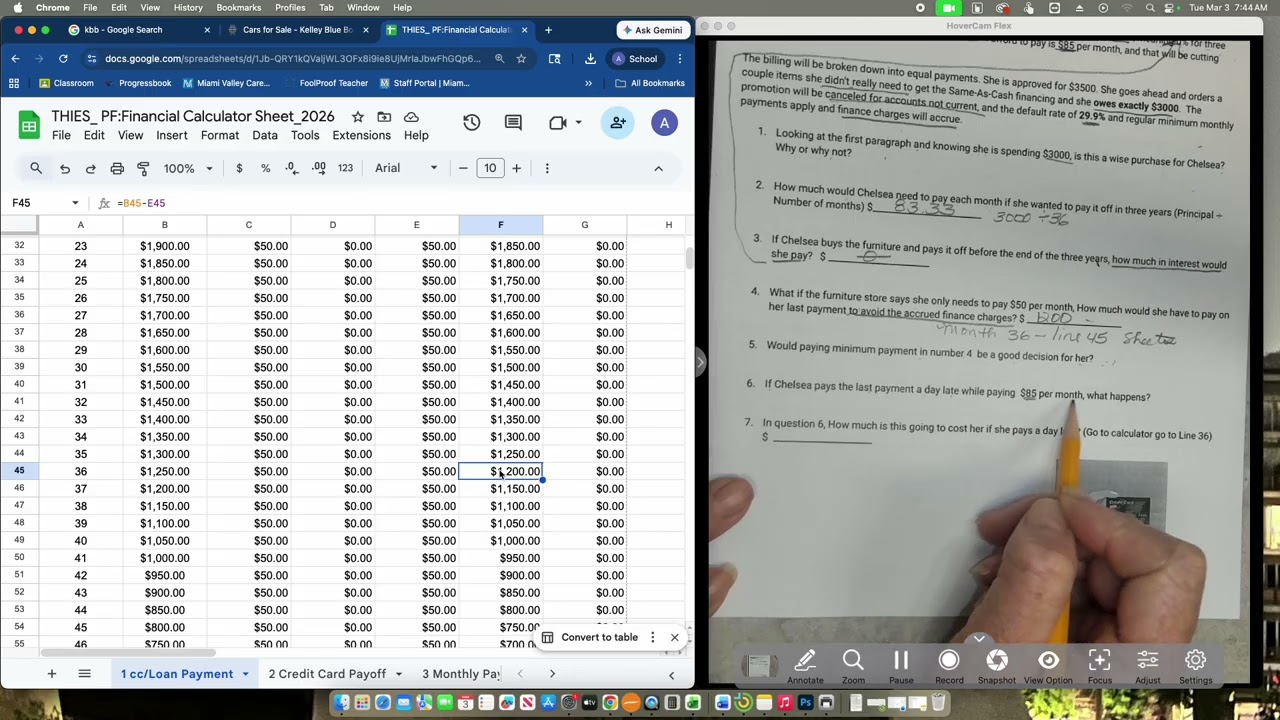Move document to a folder icon
1280x720 pixels.
(x=384, y=117)
